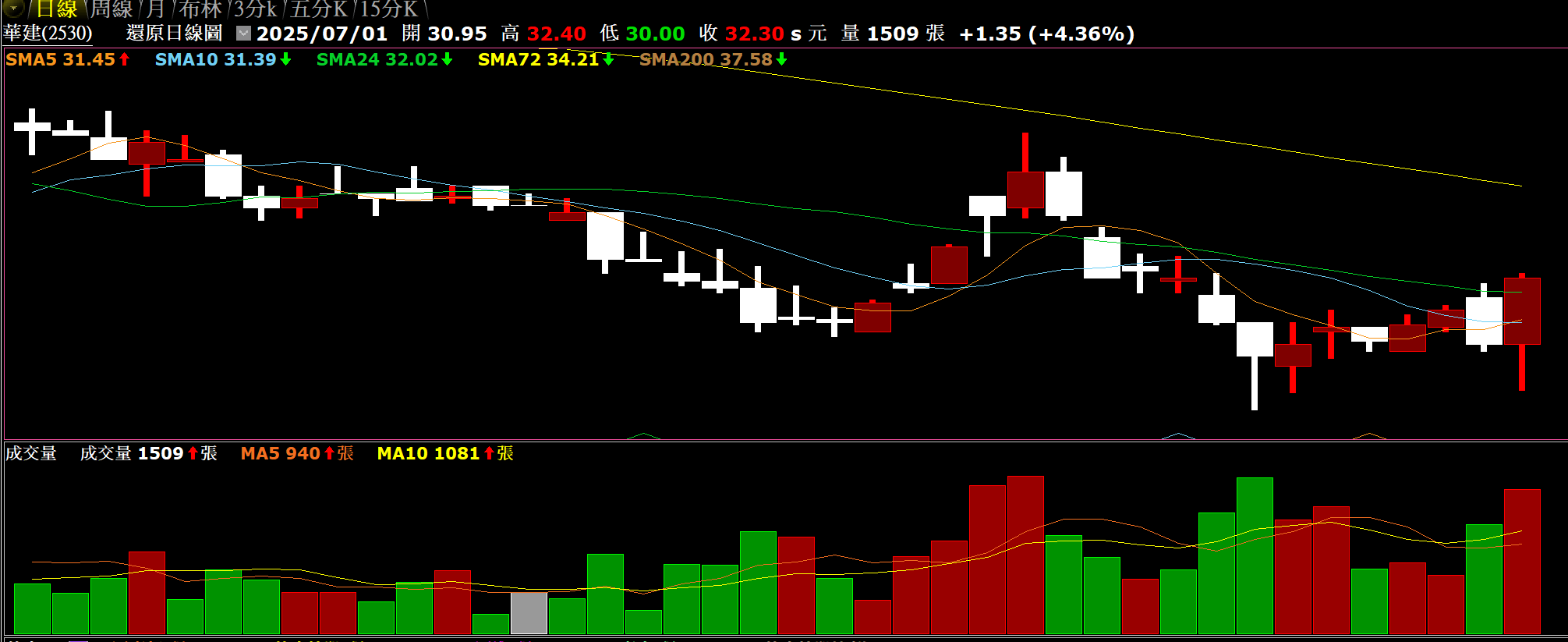Click the 成交量 volume panel title

[x=31, y=453]
